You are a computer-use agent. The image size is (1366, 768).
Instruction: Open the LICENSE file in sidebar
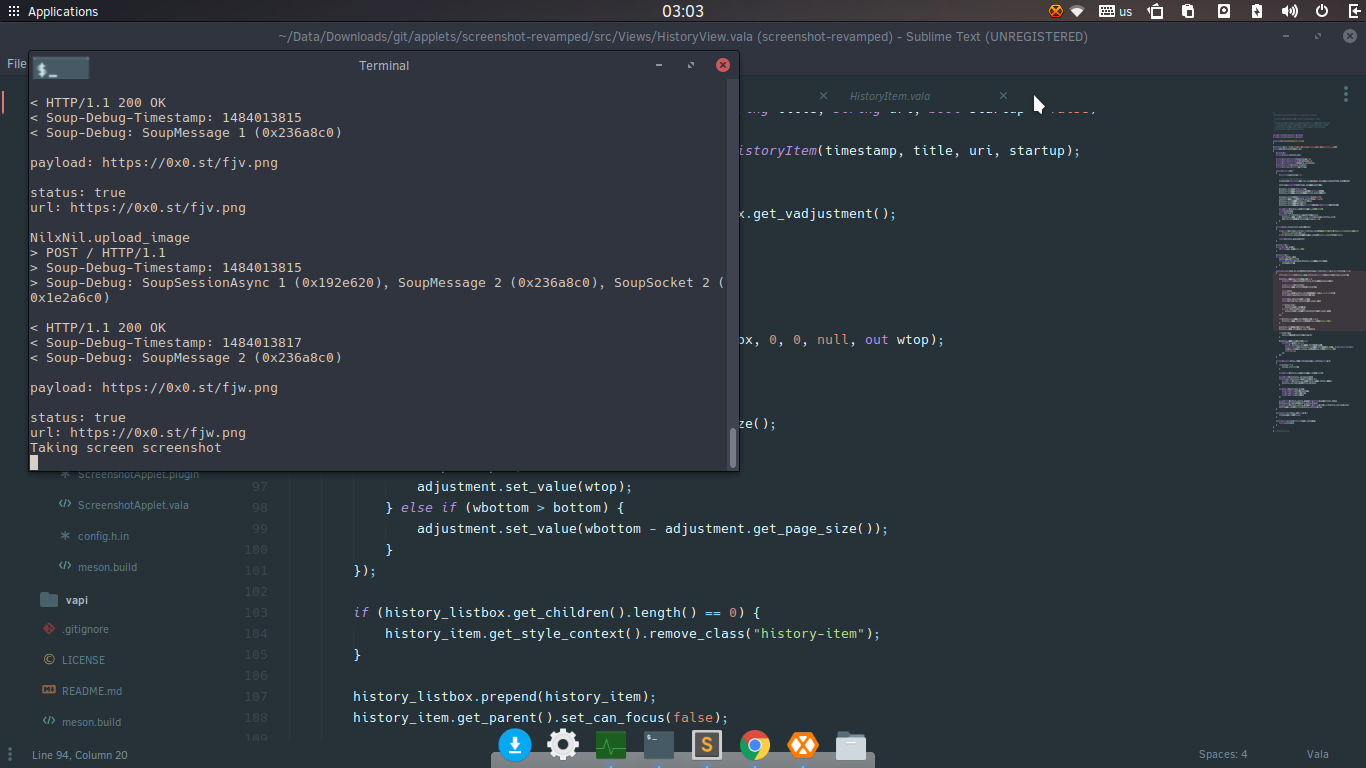coord(83,660)
